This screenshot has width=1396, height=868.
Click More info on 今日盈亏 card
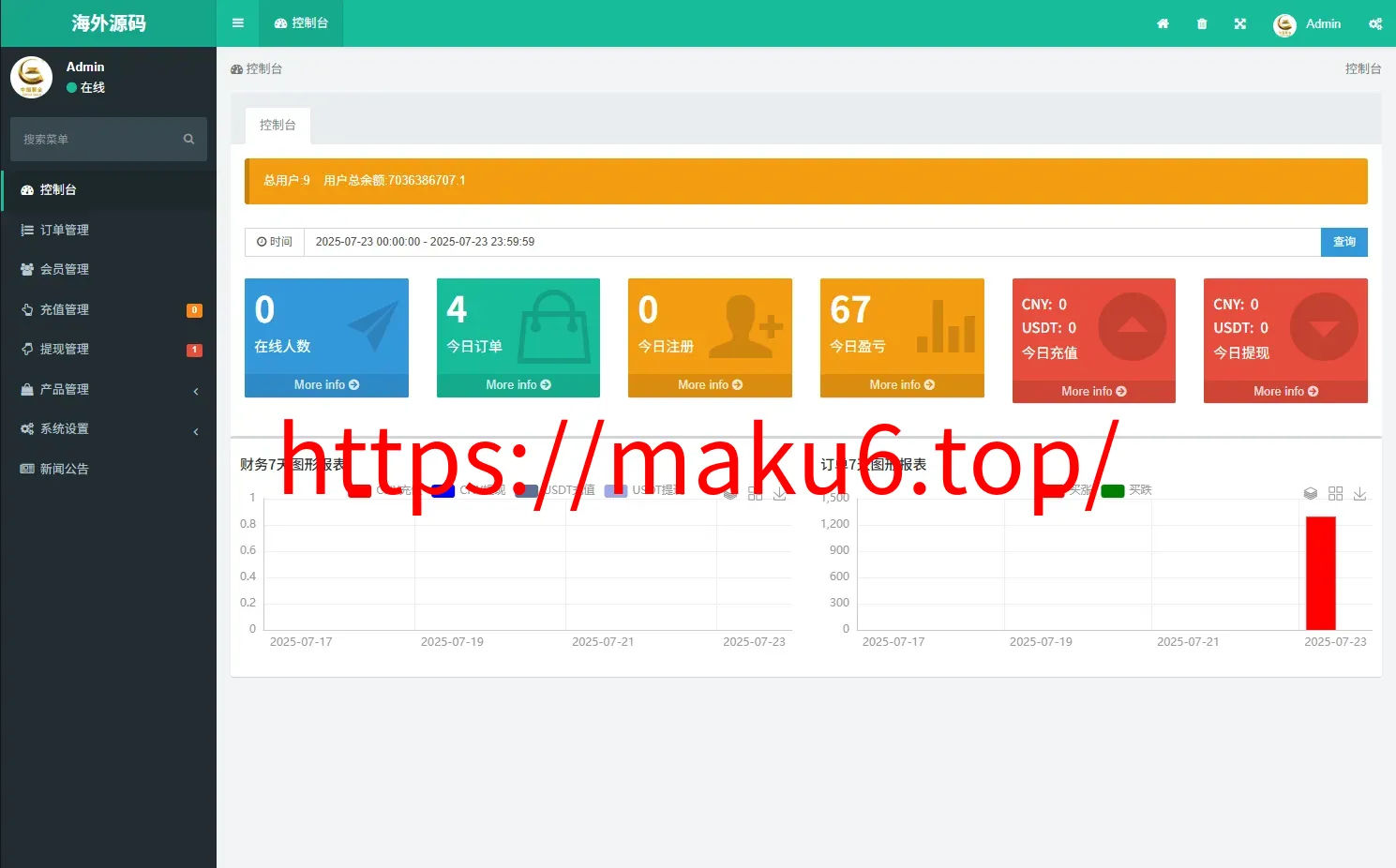click(902, 385)
